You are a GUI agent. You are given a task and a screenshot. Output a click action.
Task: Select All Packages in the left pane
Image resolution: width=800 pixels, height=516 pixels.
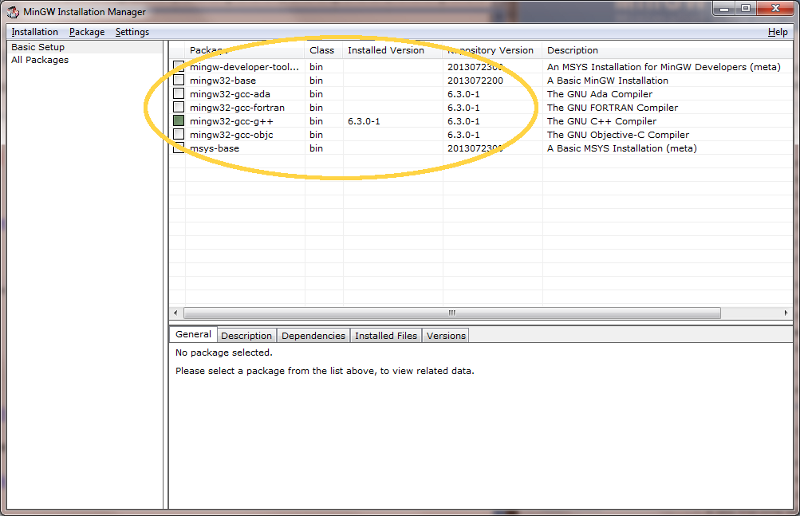(x=40, y=60)
